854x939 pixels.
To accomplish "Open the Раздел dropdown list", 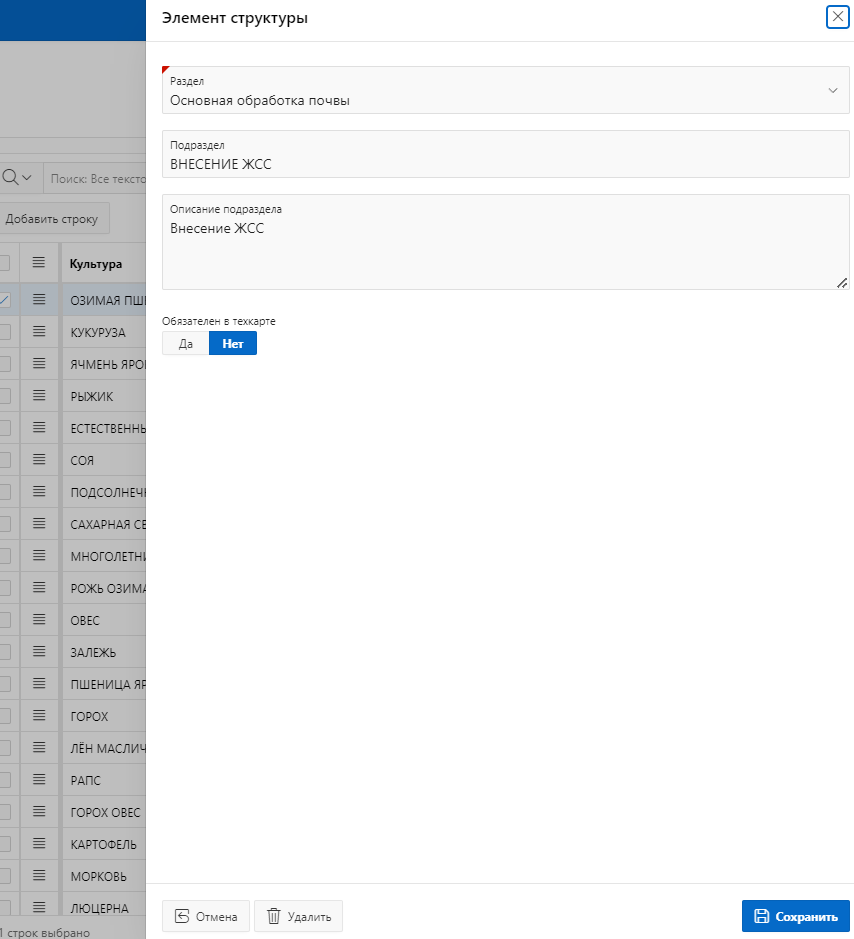I will pos(832,90).
